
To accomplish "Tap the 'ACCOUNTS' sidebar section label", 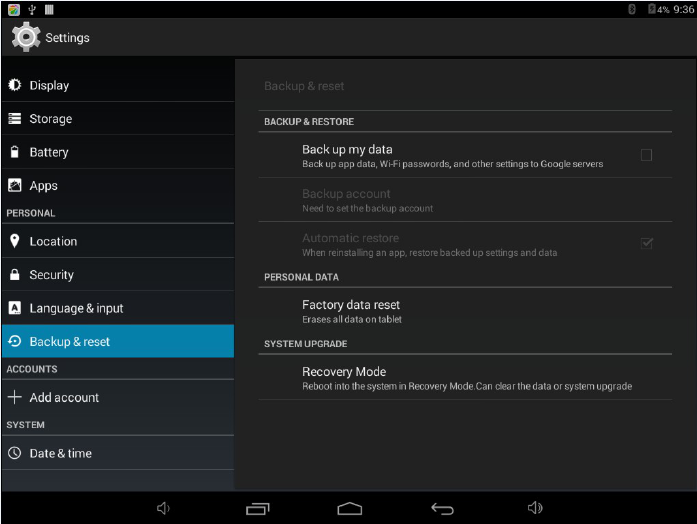I will point(32,369).
